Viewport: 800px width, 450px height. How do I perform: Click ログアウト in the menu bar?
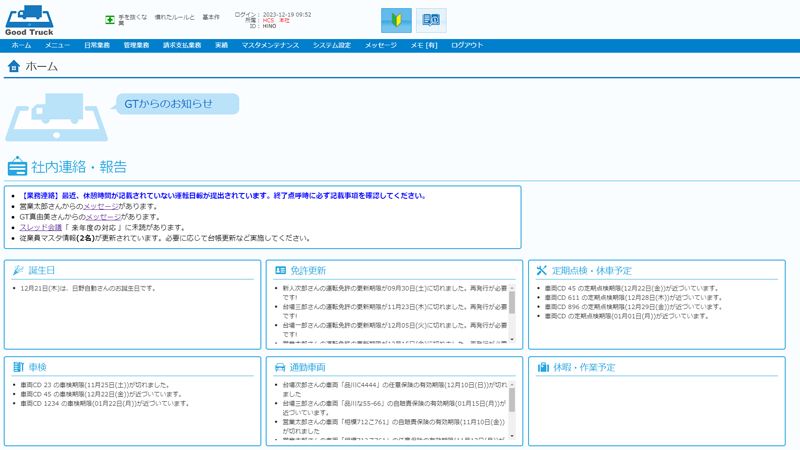(467, 46)
